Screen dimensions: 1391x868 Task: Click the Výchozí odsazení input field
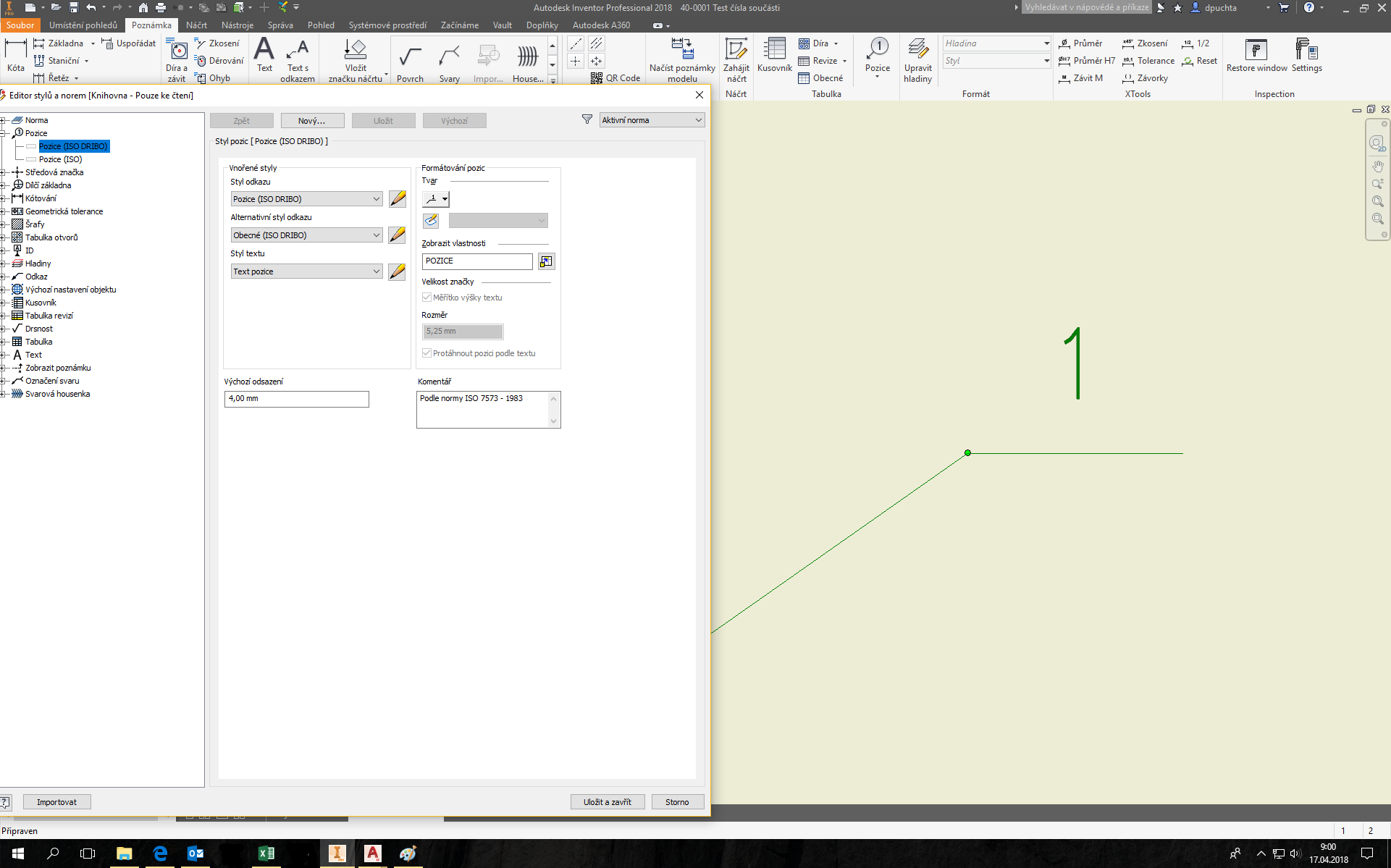(296, 399)
